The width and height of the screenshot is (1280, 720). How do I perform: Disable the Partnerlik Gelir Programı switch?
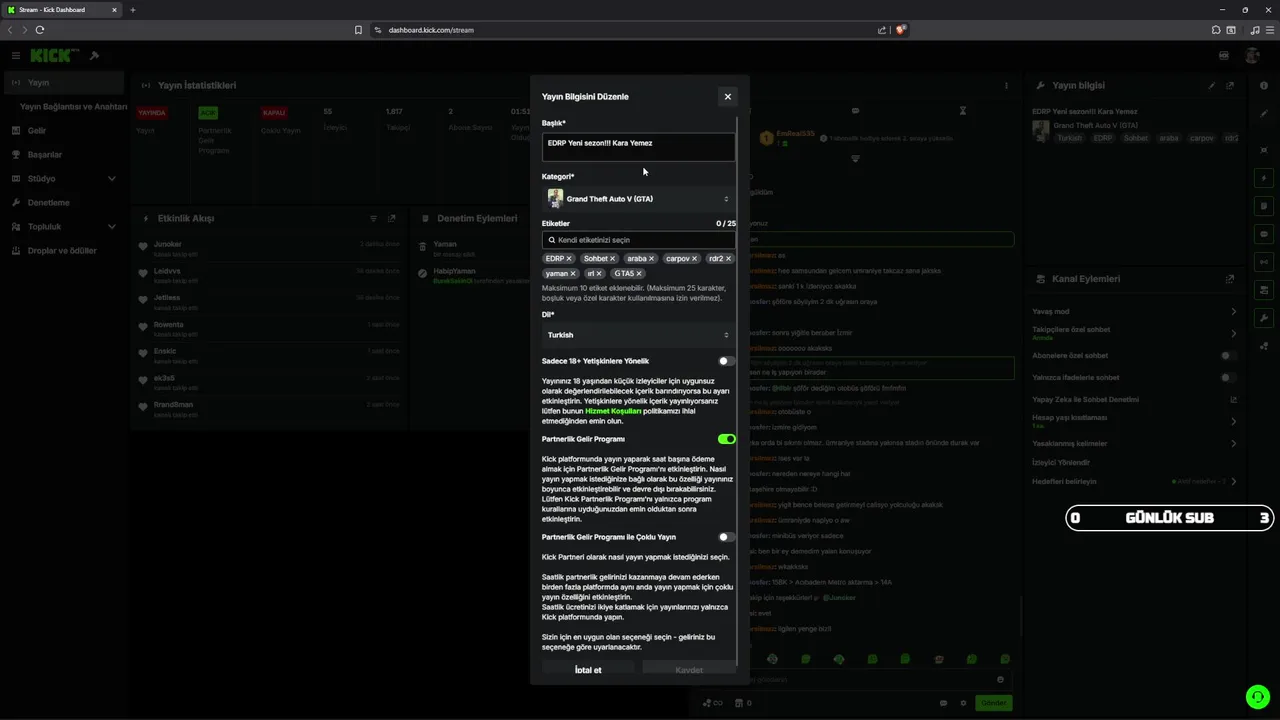click(726, 439)
